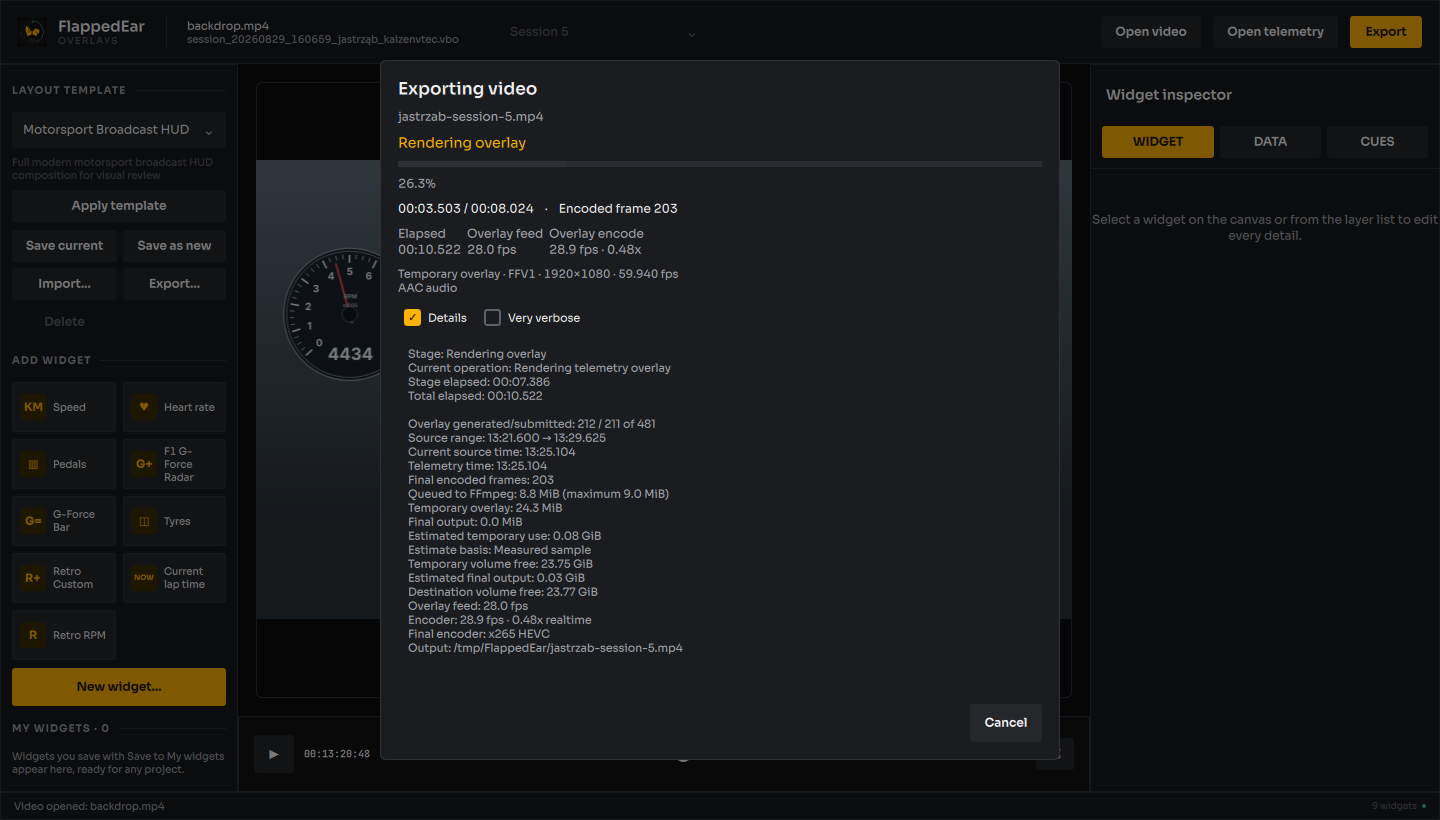
Task: Click the Open video button
Action: [x=1151, y=32]
